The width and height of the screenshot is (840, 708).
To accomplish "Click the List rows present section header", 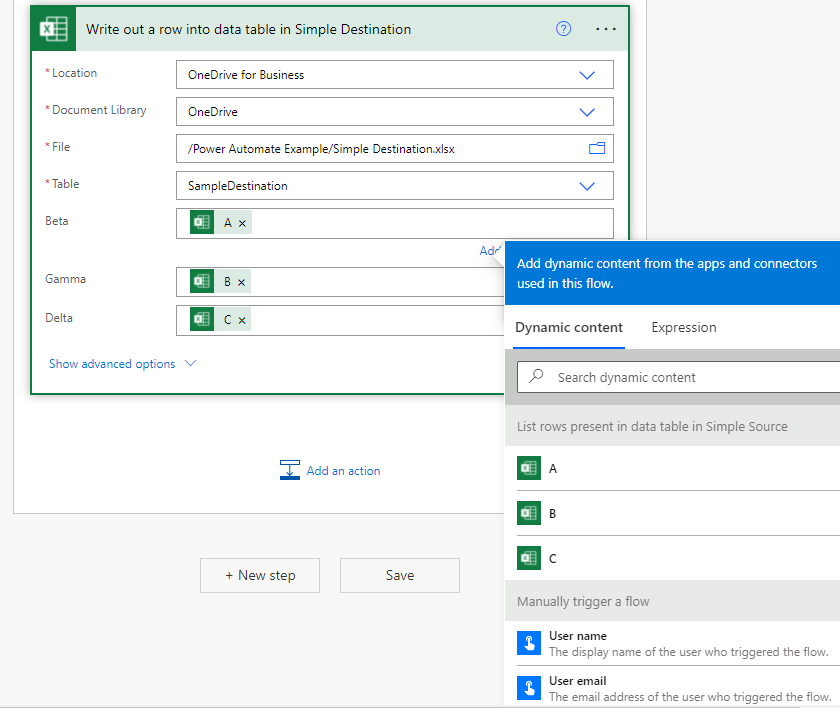I will (x=672, y=426).
